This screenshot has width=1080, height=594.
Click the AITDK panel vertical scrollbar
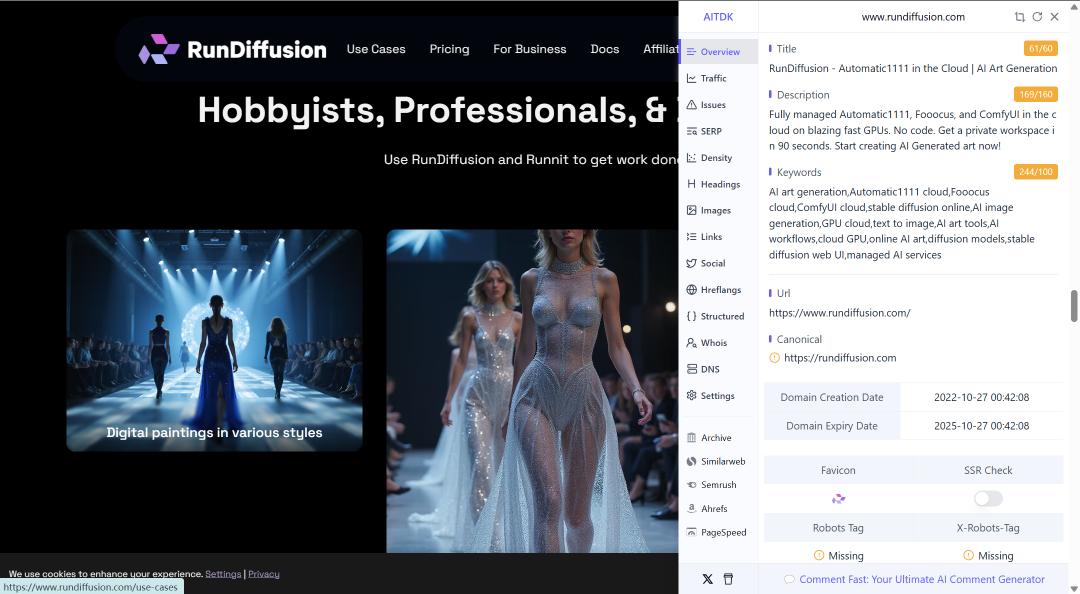(x=1073, y=306)
